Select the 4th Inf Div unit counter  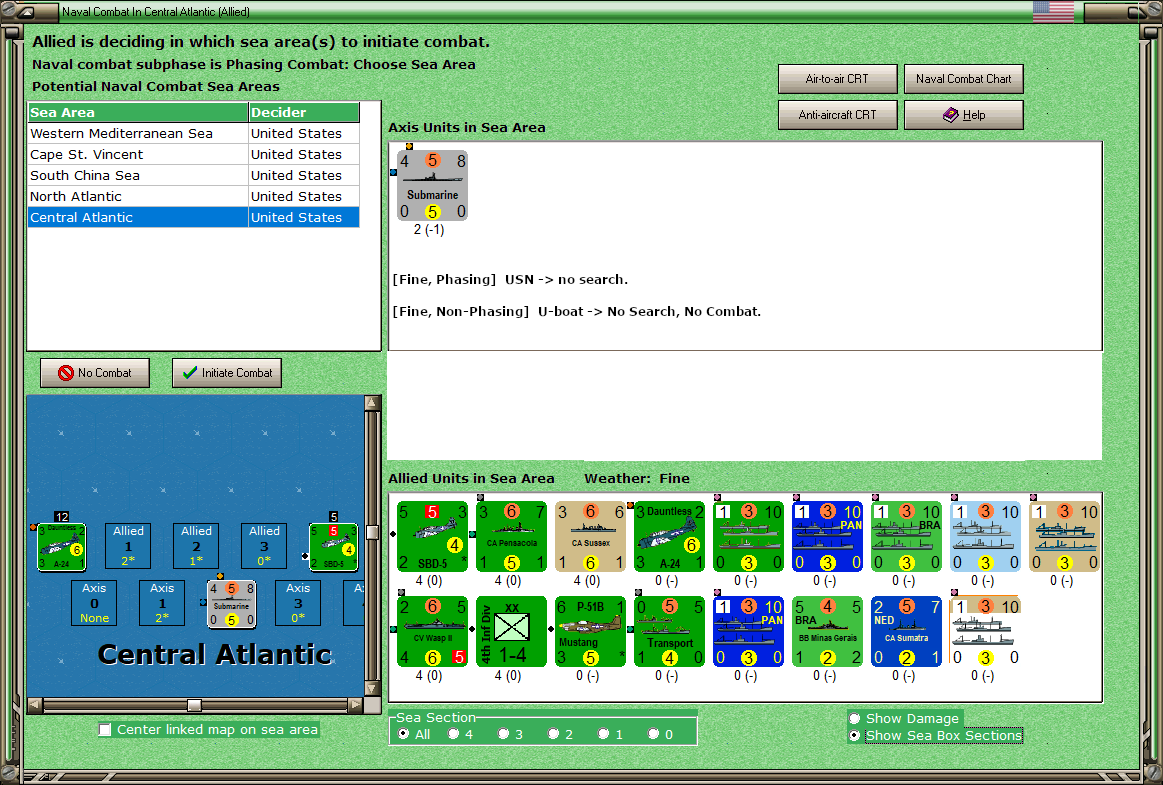point(512,631)
